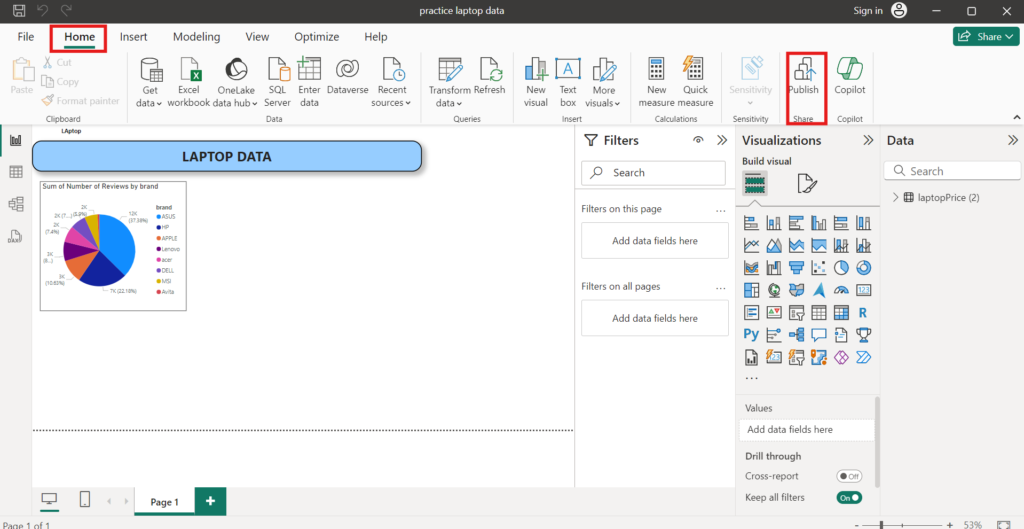
Task: Click the Save icon in title bar
Action: click(x=20, y=10)
